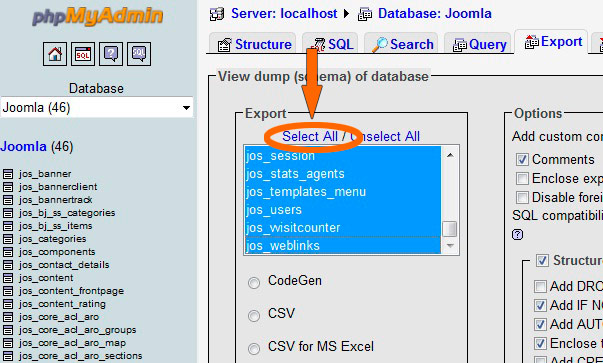Click the database icon in breadcrumb
603x363 pixels.
(x=365, y=14)
